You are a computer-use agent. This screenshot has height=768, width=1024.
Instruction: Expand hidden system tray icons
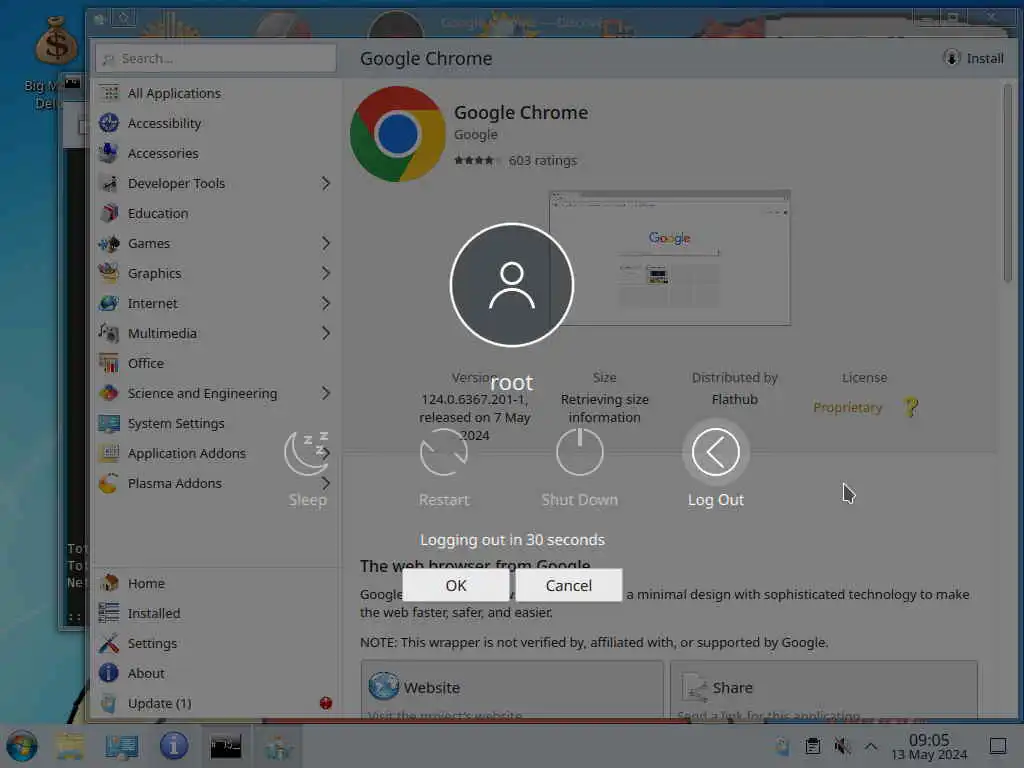pyautogui.click(x=871, y=746)
